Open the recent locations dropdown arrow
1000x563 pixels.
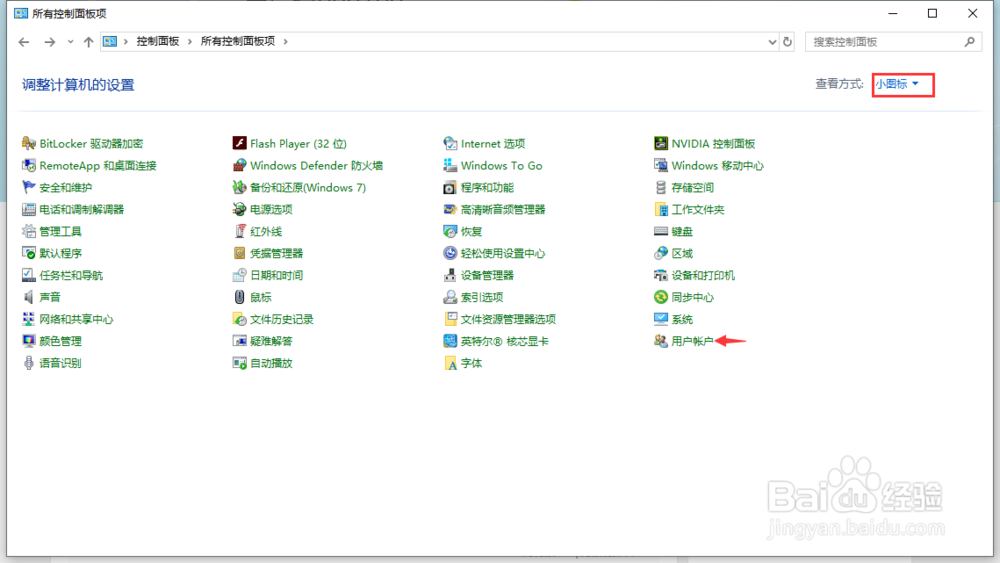tap(70, 41)
